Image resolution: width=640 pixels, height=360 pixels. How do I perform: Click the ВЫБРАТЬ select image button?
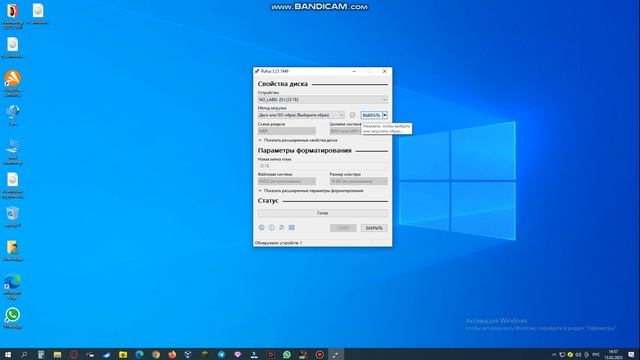[371, 115]
